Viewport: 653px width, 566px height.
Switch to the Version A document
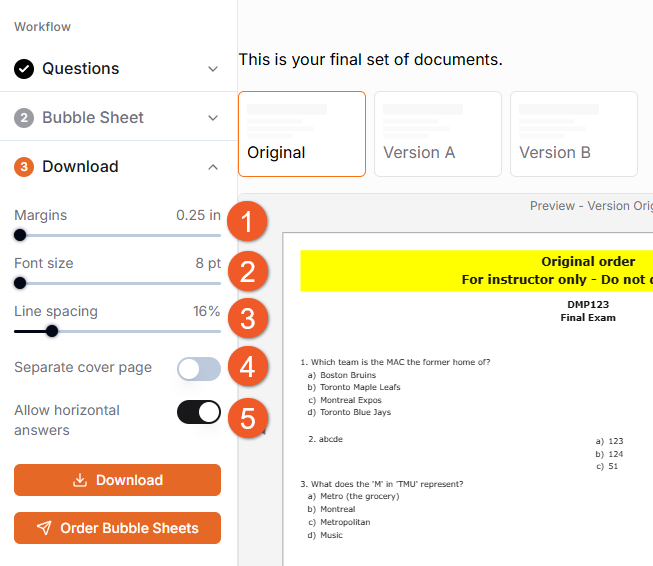tap(438, 134)
